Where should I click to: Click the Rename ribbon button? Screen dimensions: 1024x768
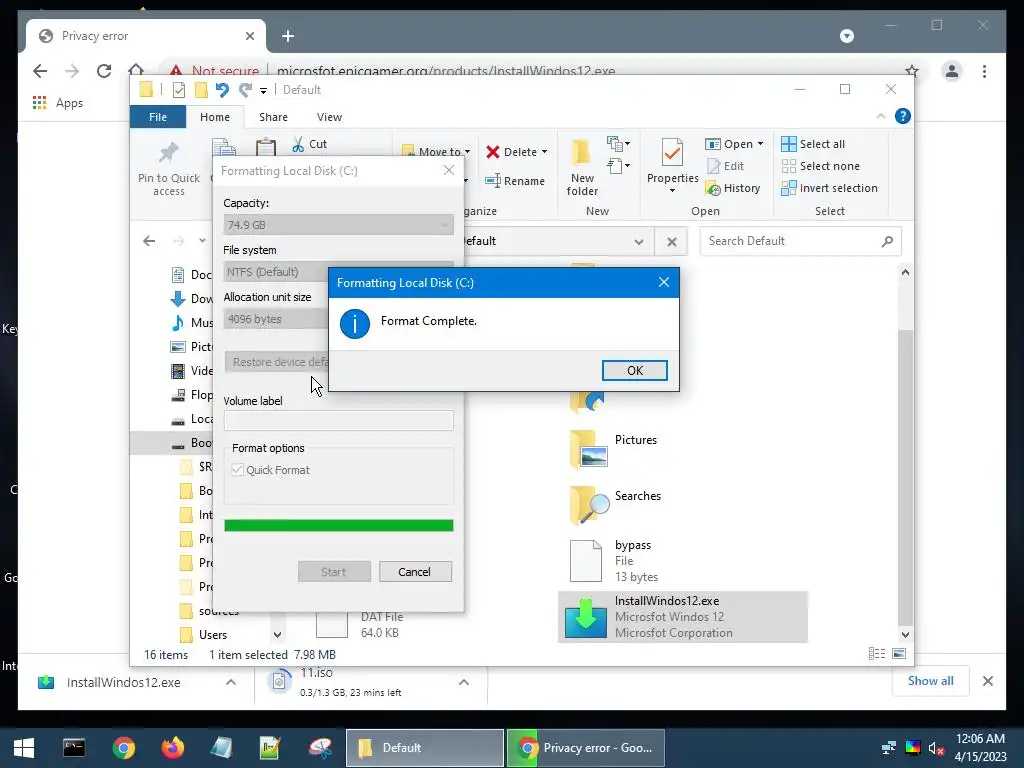[x=515, y=181]
